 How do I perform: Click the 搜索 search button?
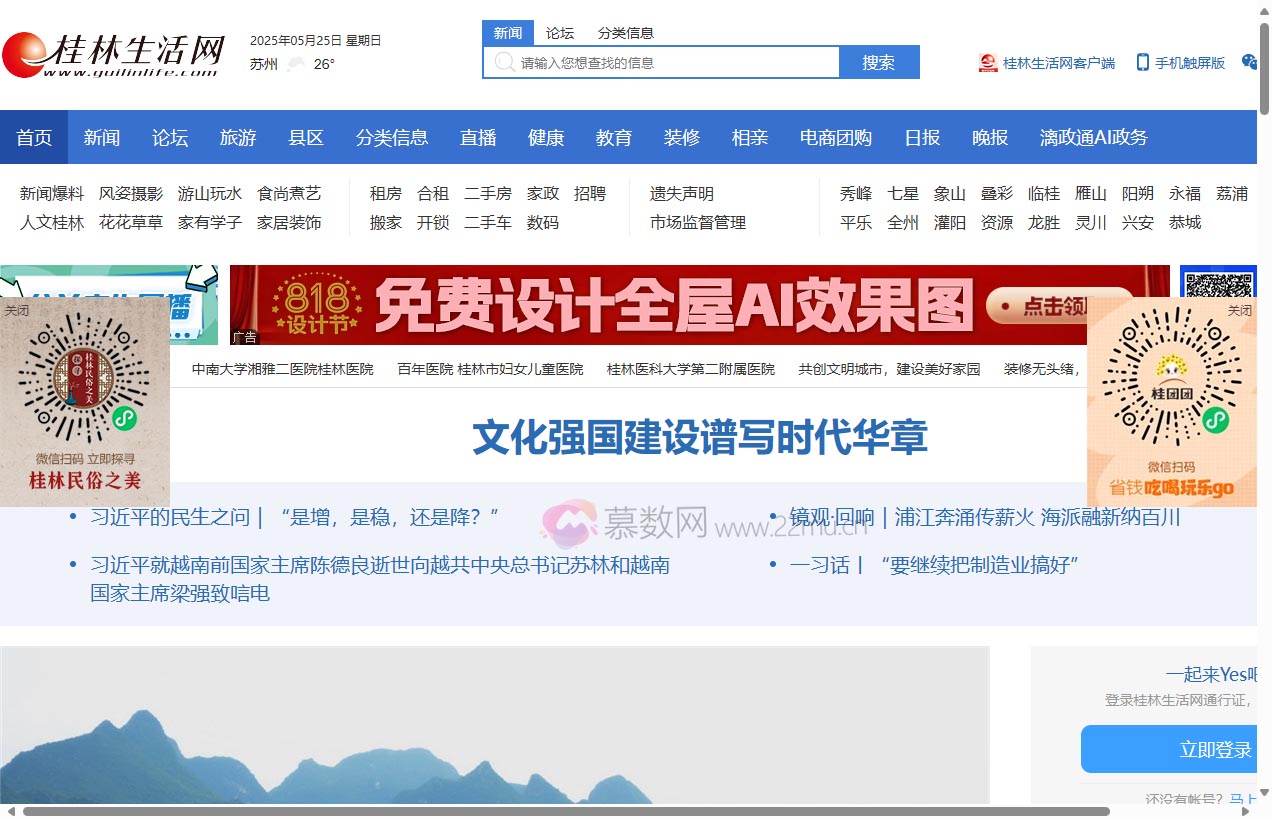coord(878,62)
